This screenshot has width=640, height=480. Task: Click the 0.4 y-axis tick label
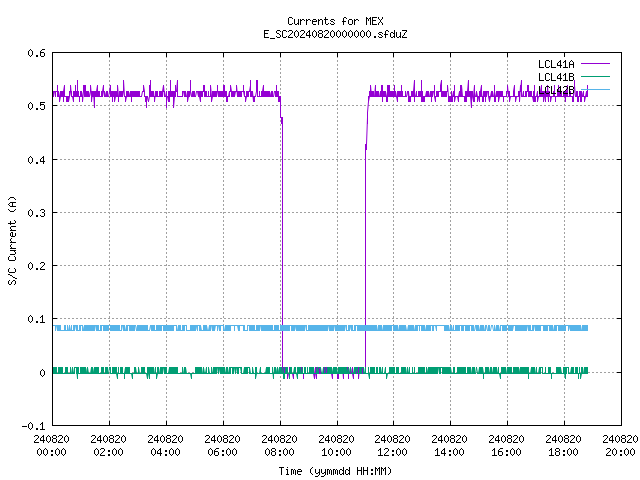tap(36, 160)
